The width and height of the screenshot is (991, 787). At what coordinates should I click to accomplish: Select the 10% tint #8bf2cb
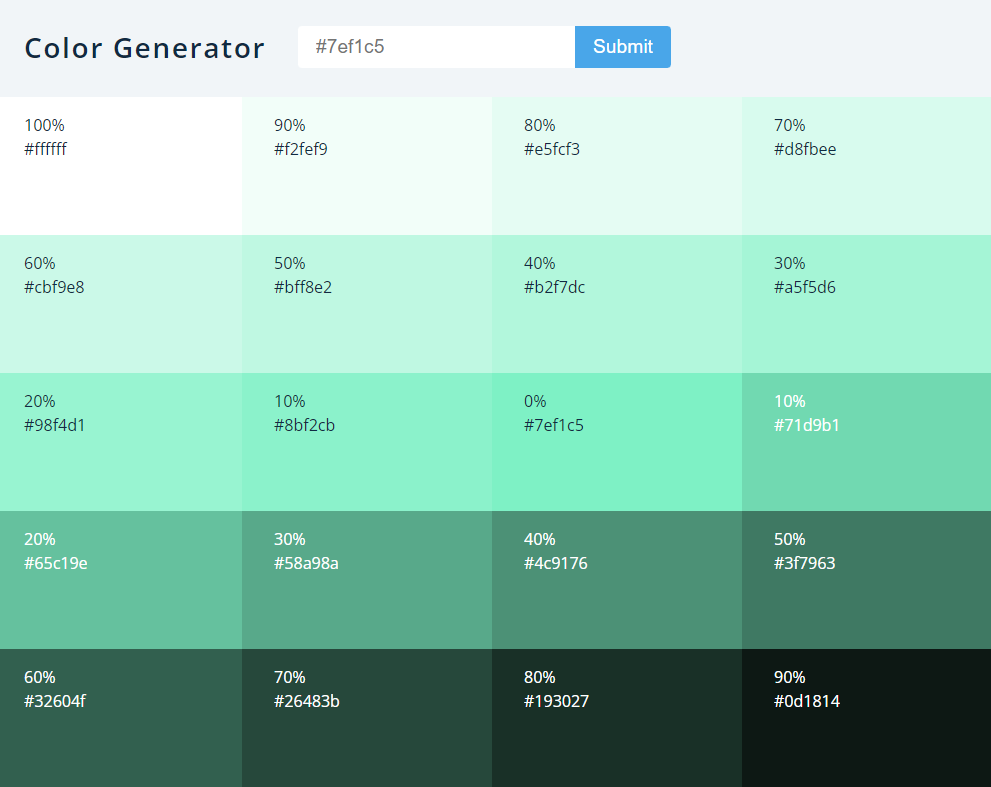point(367,441)
